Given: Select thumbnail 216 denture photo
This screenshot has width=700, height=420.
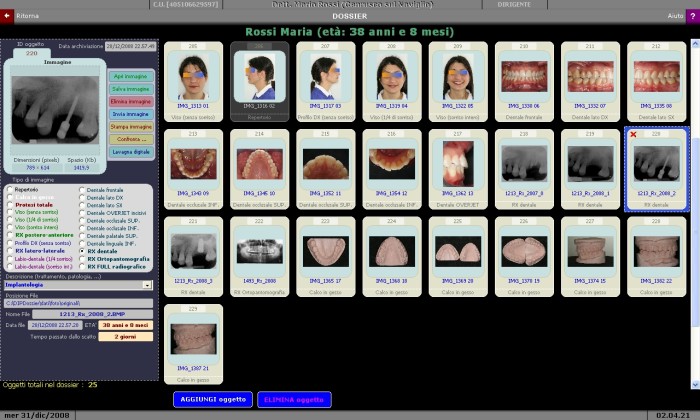Looking at the screenshot, I should (x=392, y=169).
